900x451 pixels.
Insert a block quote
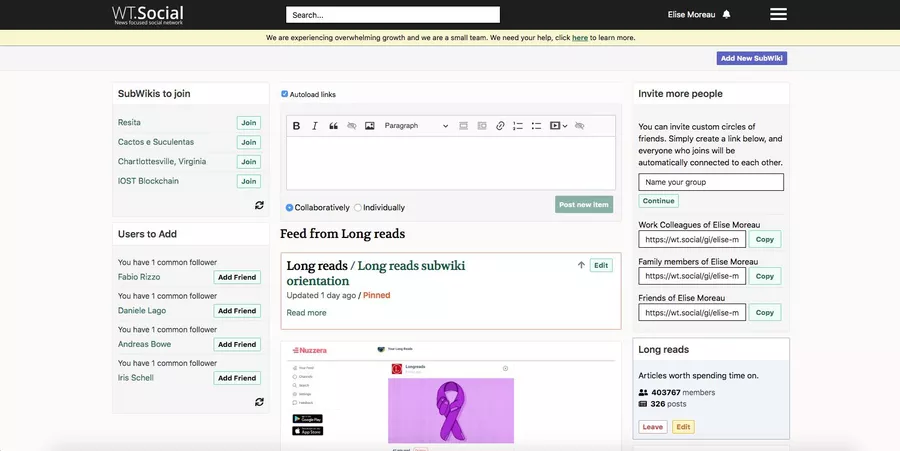click(x=333, y=126)
